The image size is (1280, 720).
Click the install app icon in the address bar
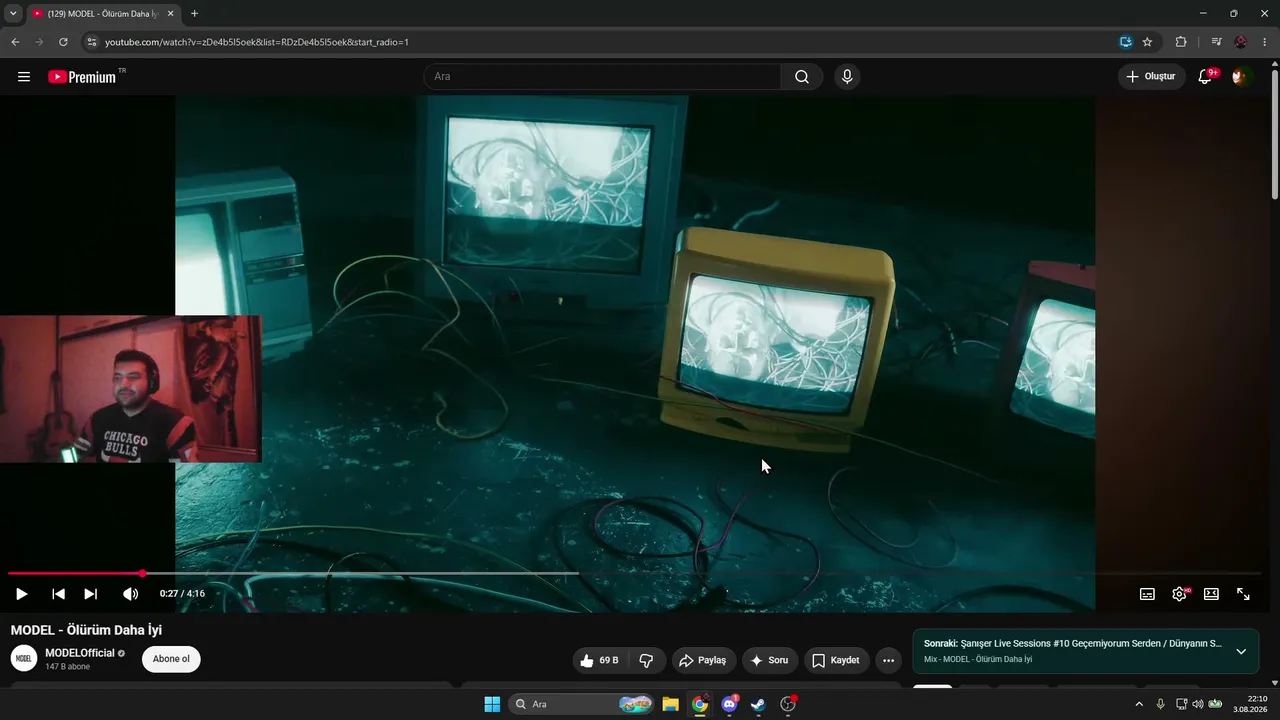coord(1126,42)
